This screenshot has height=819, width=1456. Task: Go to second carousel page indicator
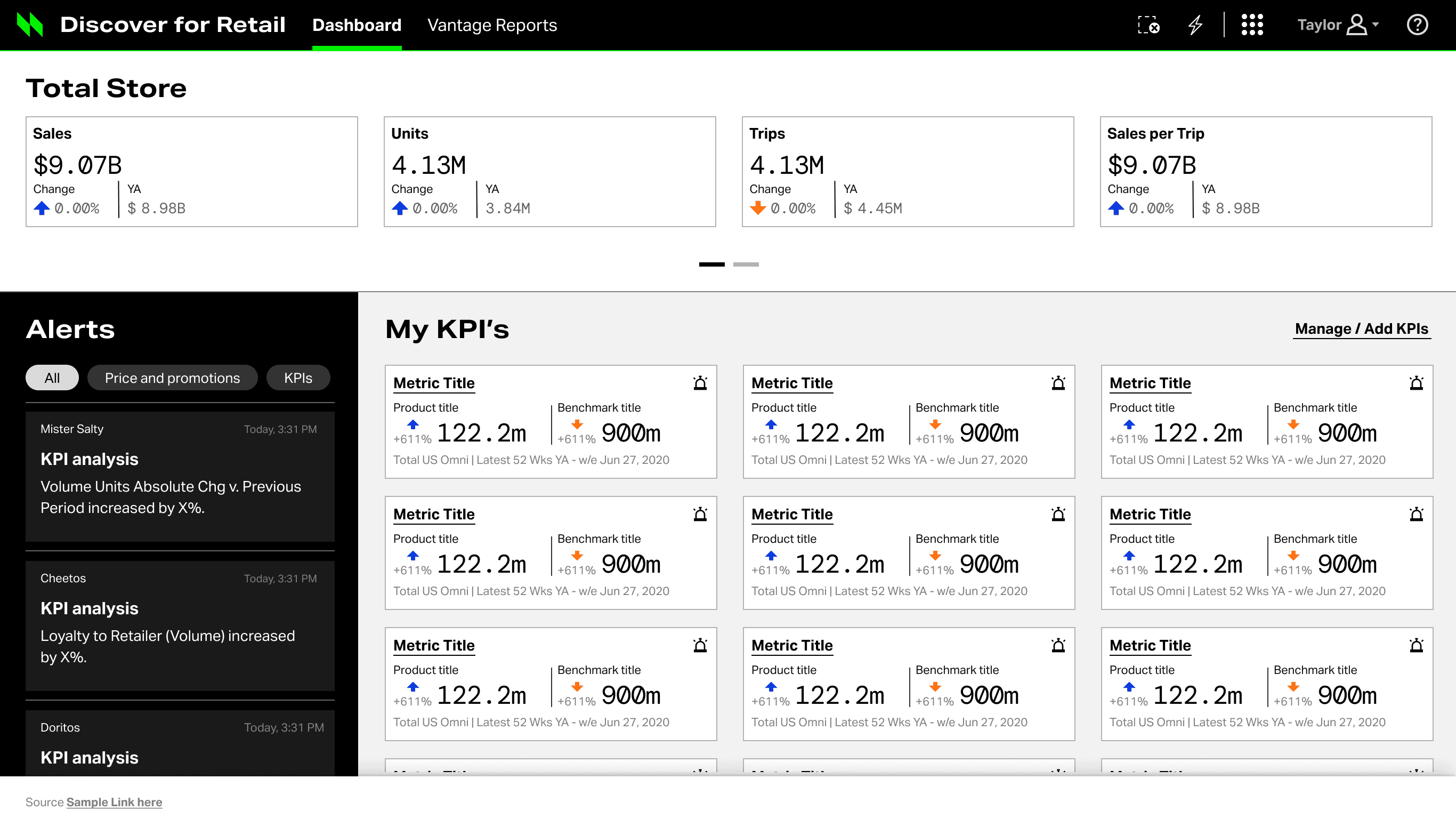point(746,264)
